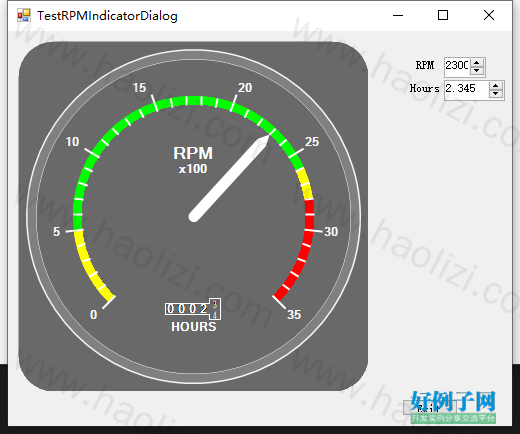Click the 'HOURS' caption below the odometer
Image resolution: width=520 pixels, height=434 pixels.
(194, 327)
